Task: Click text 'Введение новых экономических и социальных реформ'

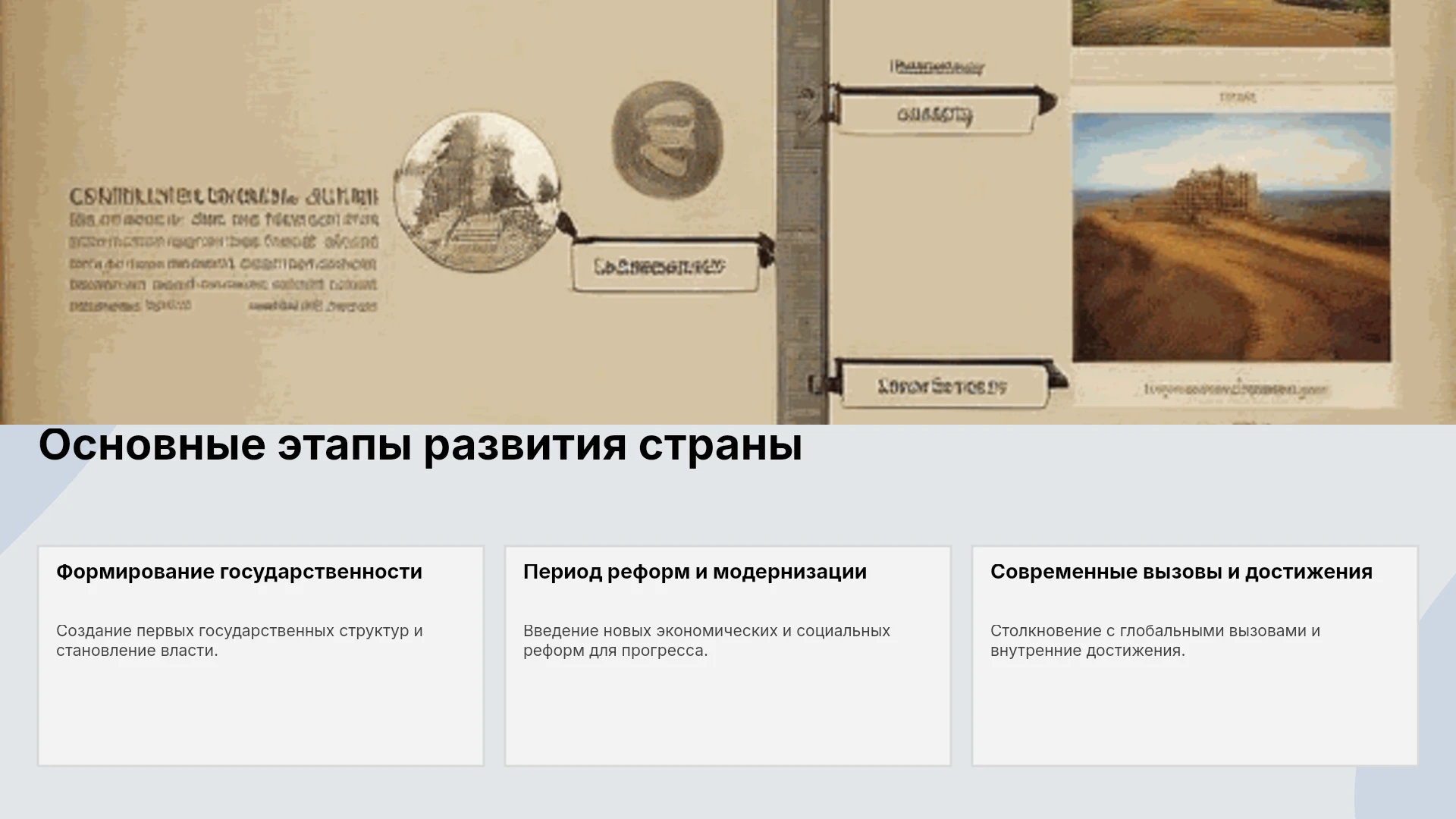Action: 706,640
